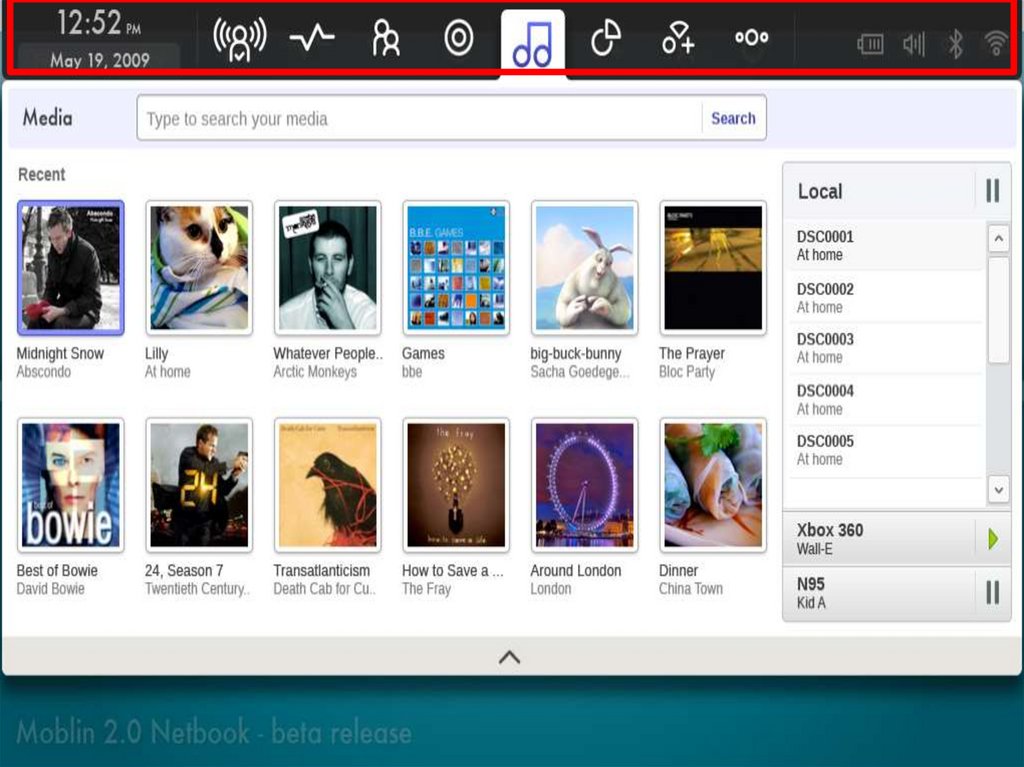The width and height of the screenshot is (1024, 767).
Task: Click the Bluetooth status icon
Action: point(955,44)
